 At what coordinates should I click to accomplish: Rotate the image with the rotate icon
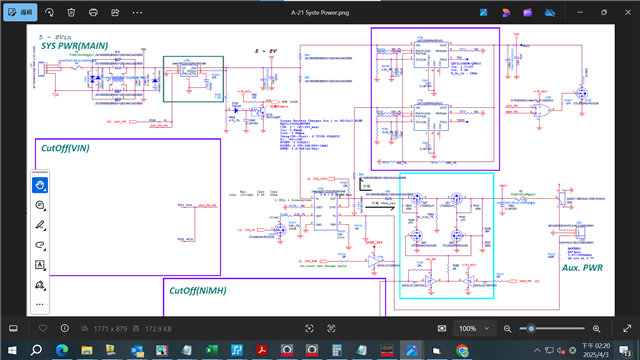49,13
